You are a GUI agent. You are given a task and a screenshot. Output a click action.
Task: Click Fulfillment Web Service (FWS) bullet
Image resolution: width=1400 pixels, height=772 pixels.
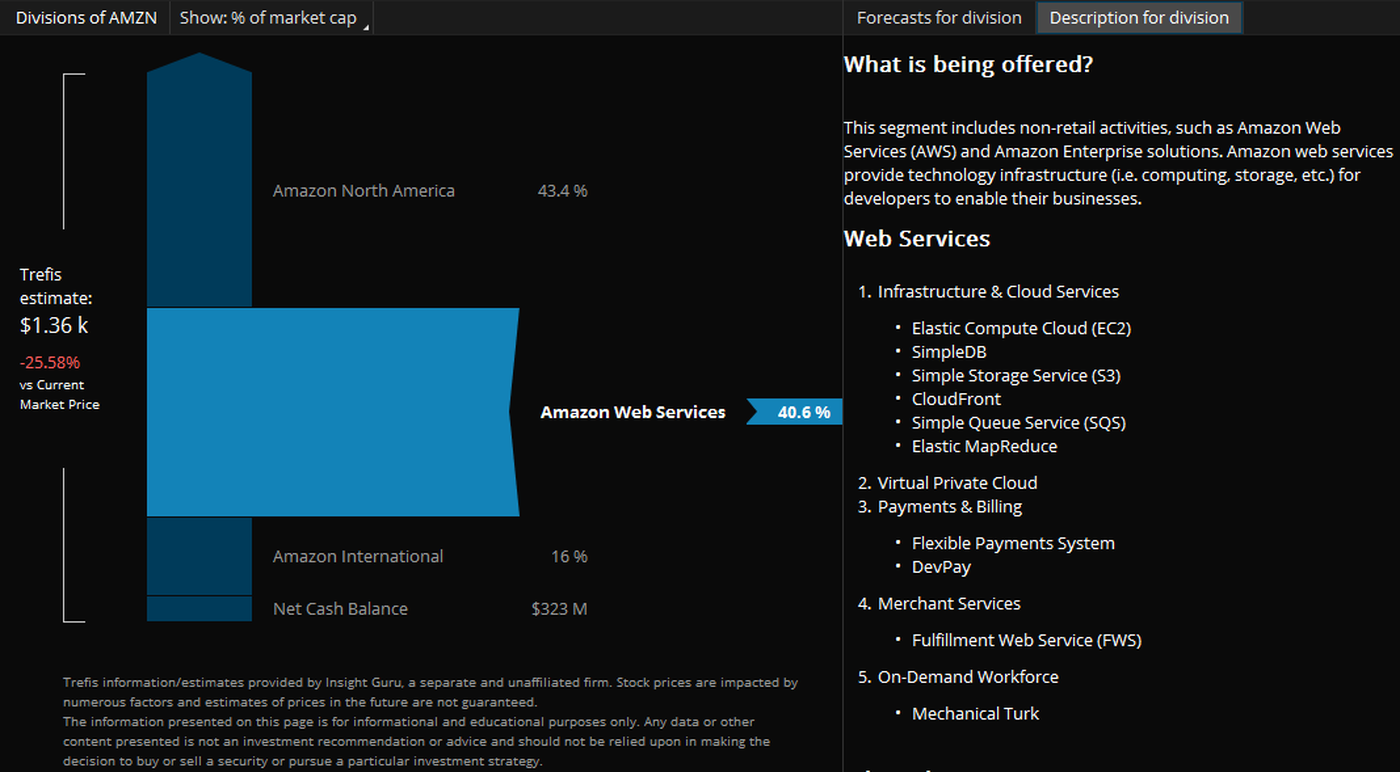1026,640
